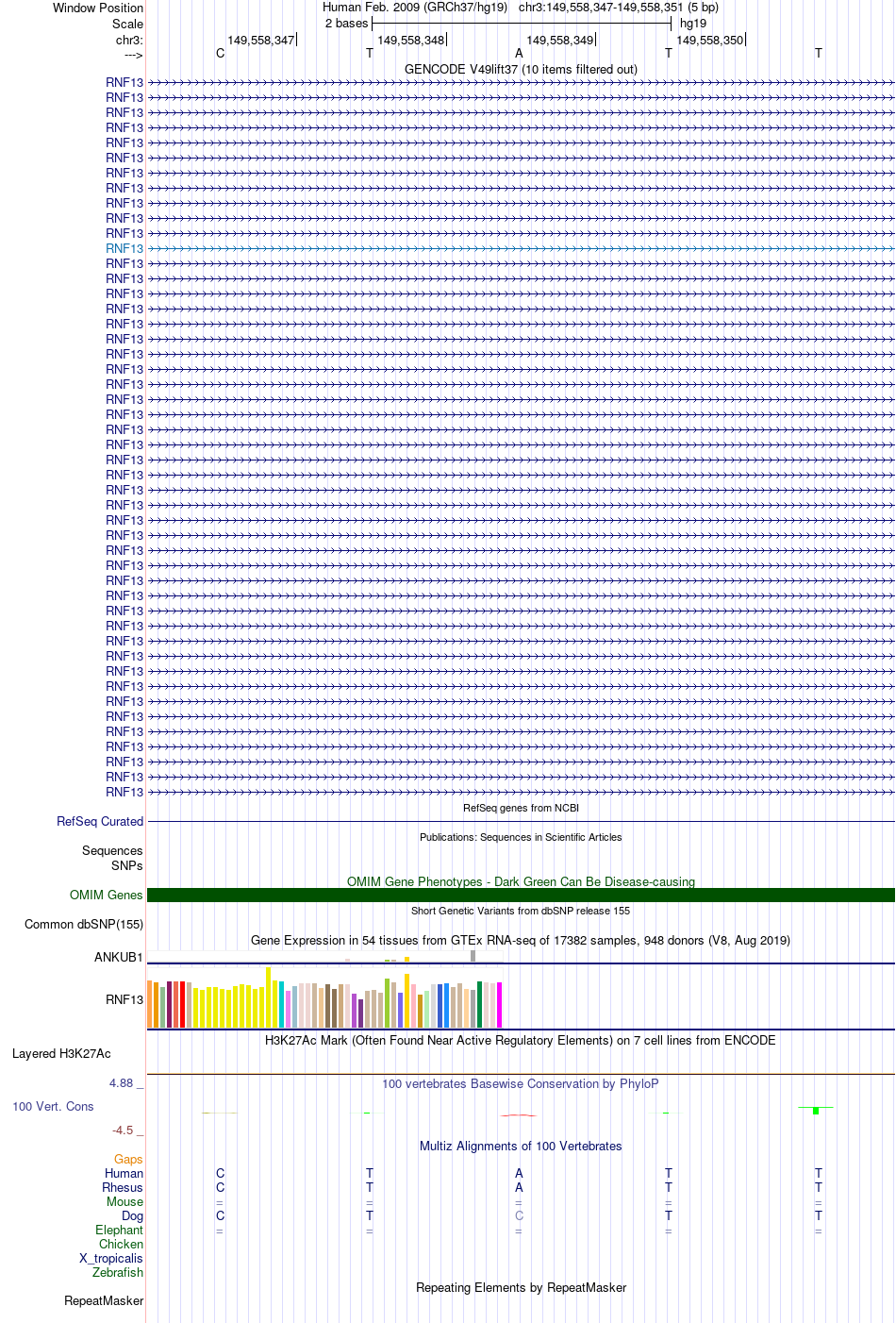Open the Repeating Elements by RepeatMasker title
This screenshot has height=1323, width=896.
(521, 1287)
